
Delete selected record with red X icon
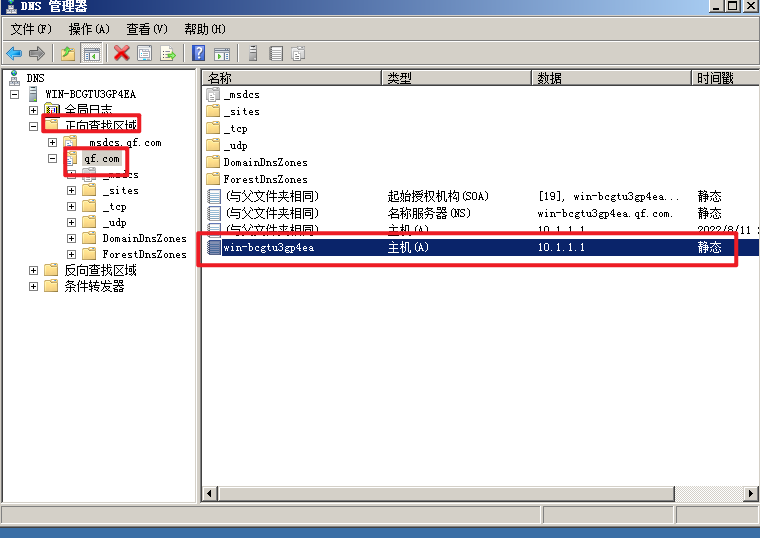122,53
